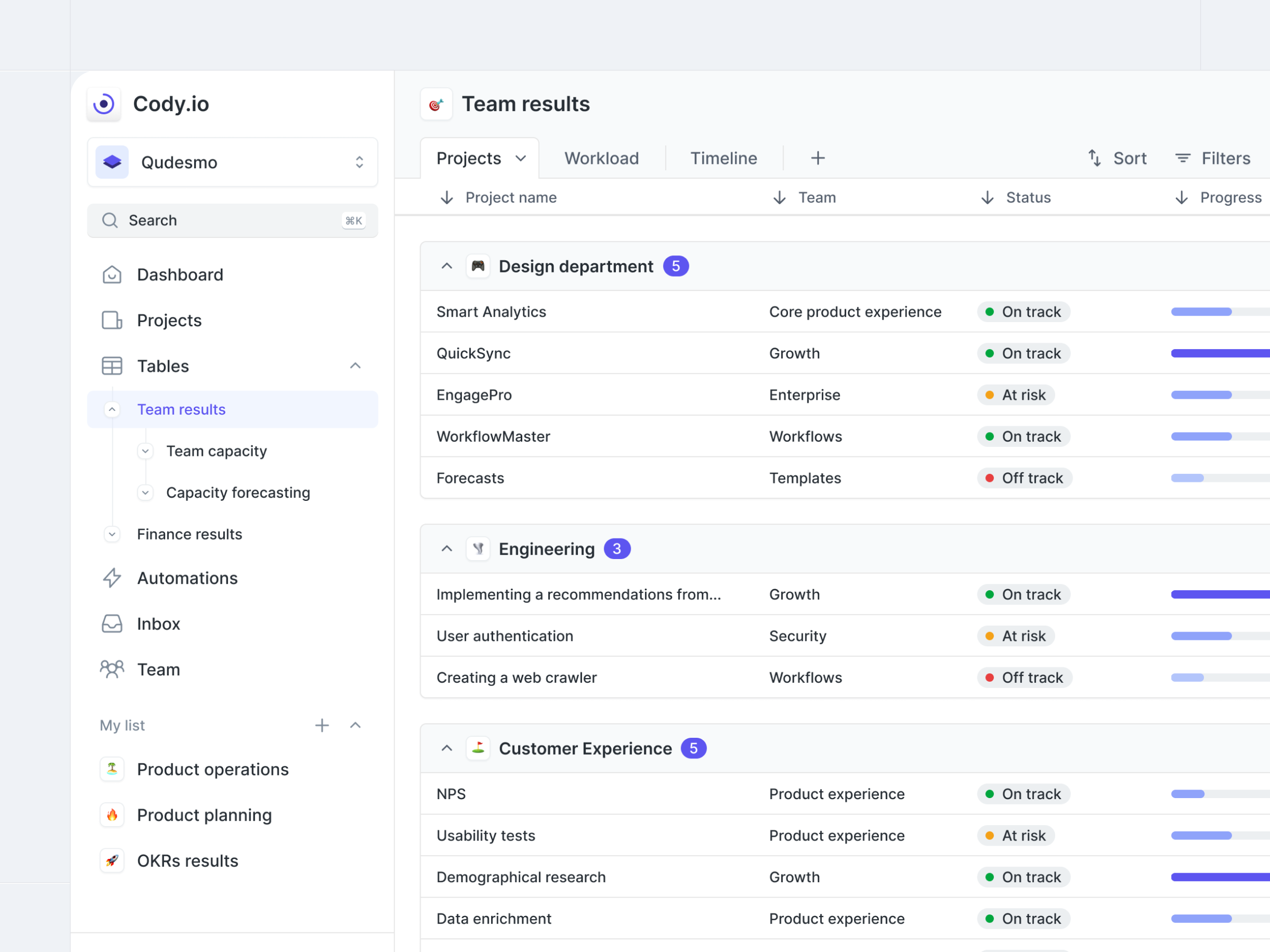
Task: Select the Team icon in the sidebar
Action: (112, 669)
